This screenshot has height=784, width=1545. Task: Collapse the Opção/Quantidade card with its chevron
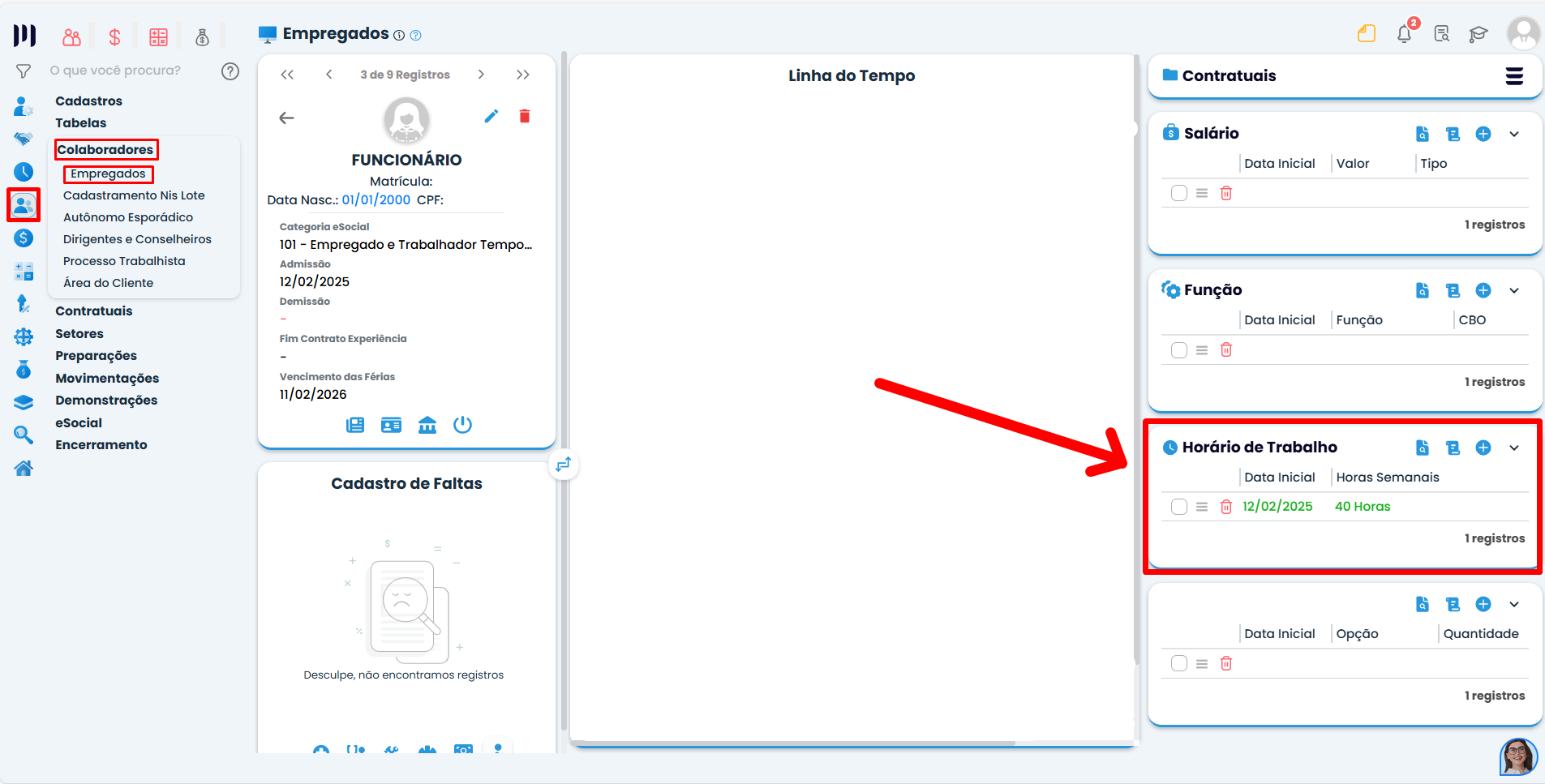pyautogui.click(x=1514, y=604)
